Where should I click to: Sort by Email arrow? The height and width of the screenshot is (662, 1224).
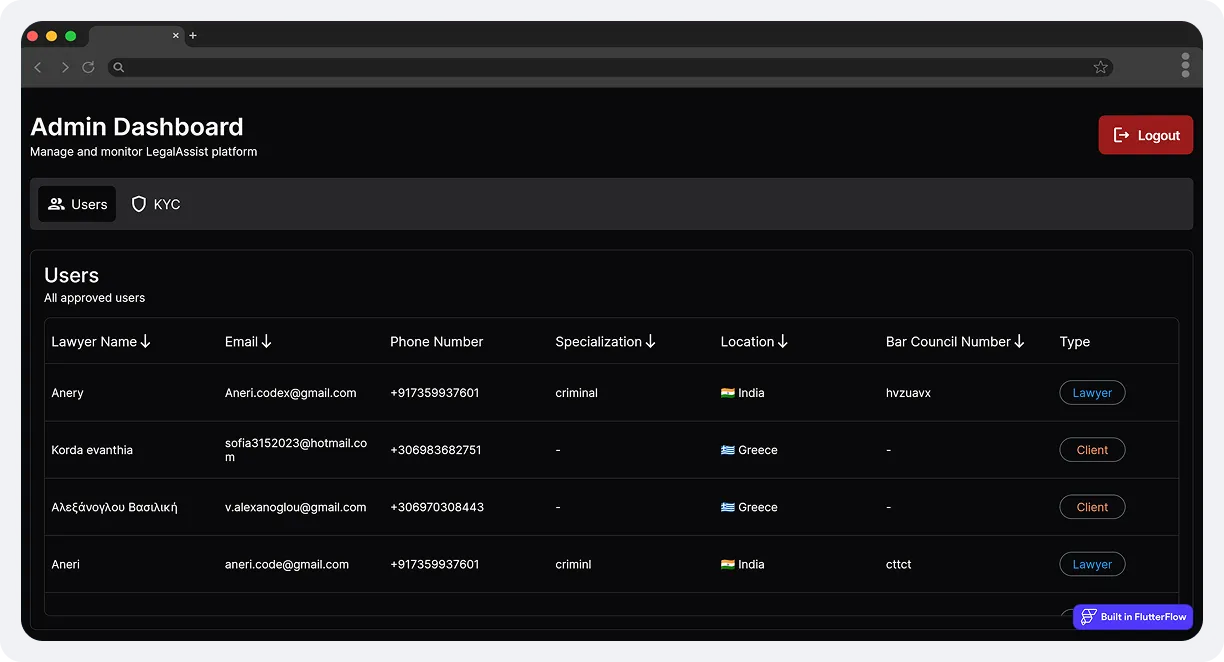266,341
